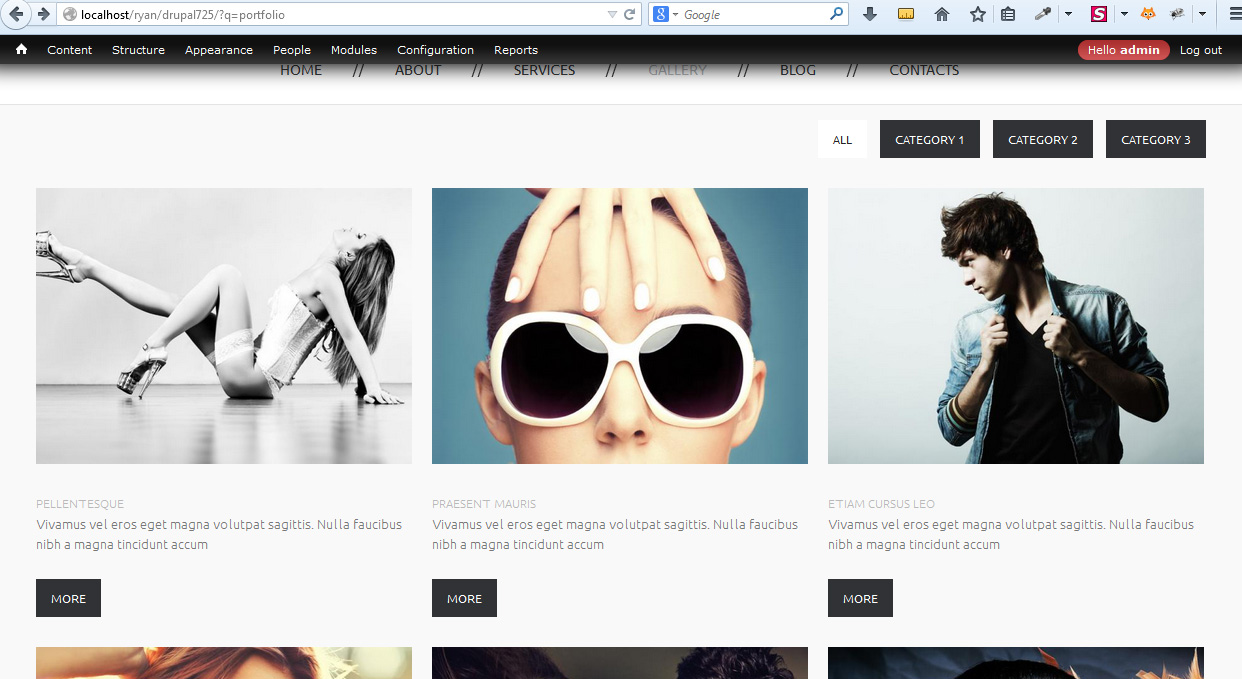
Task: Open the man in denim jacket thumbnail
Action: pos(1016,326)
